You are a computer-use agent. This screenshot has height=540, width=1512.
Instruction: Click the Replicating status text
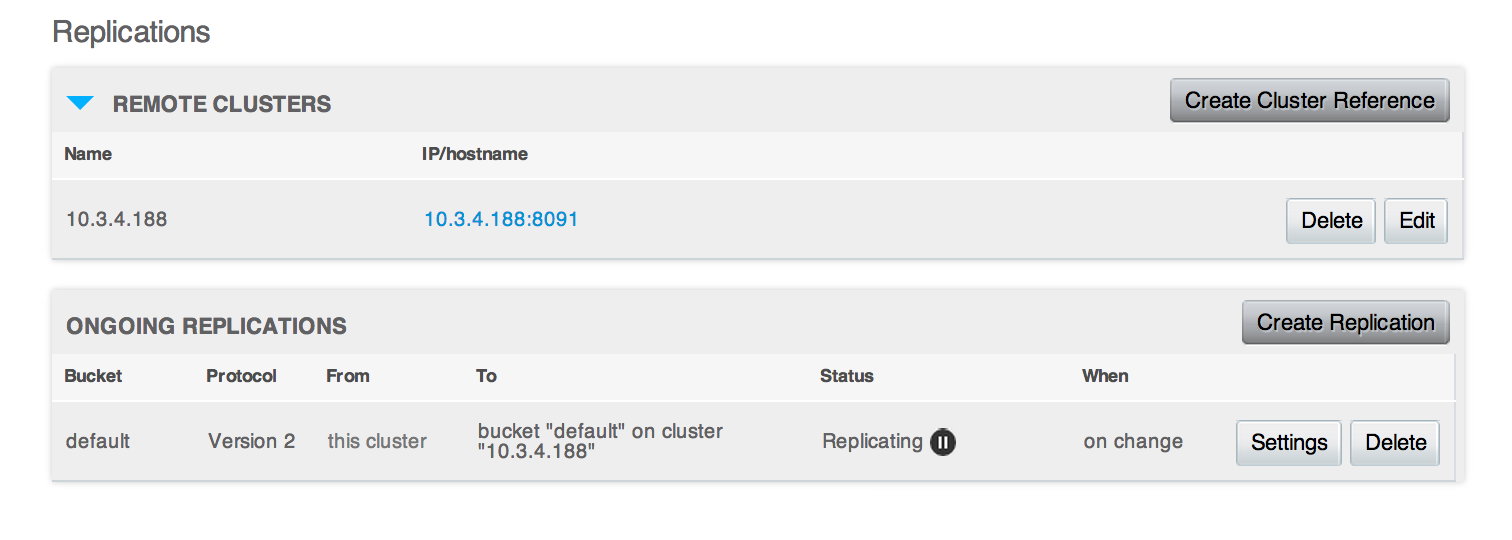pos(872,441)
